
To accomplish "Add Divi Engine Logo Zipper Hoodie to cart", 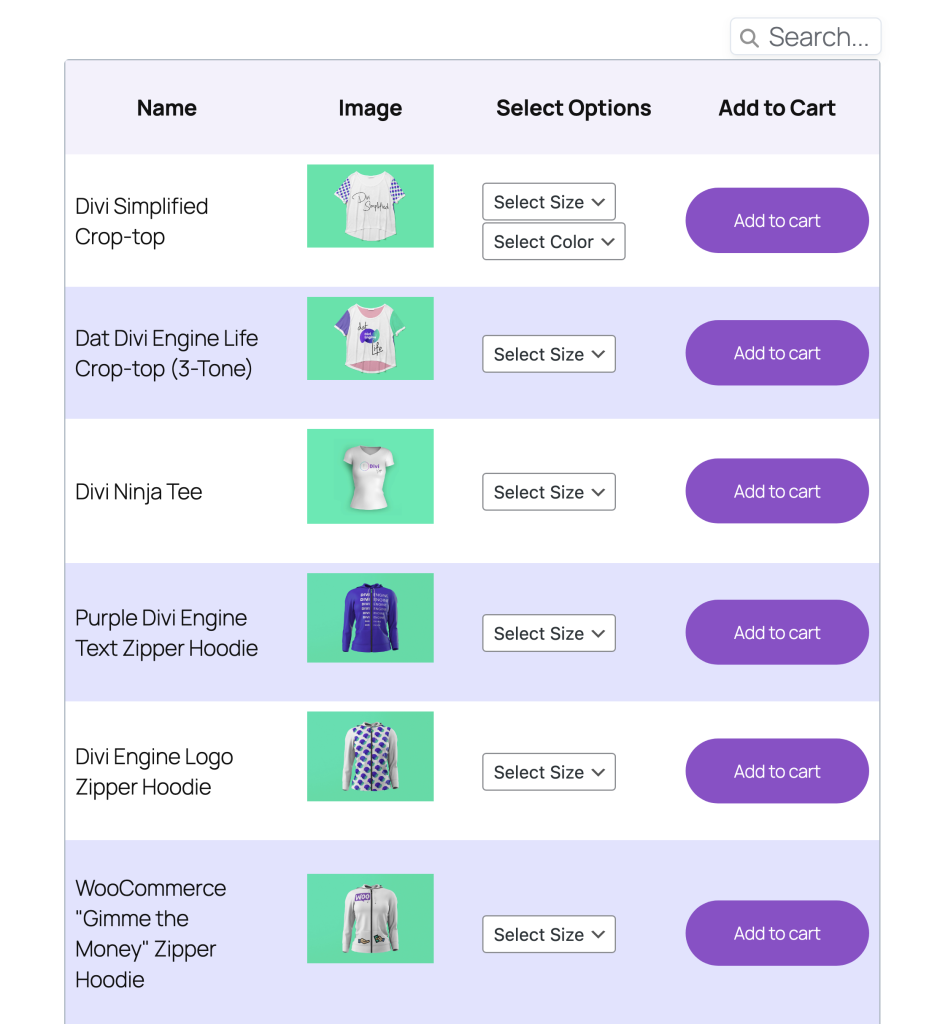I will [x=777, y=771].
